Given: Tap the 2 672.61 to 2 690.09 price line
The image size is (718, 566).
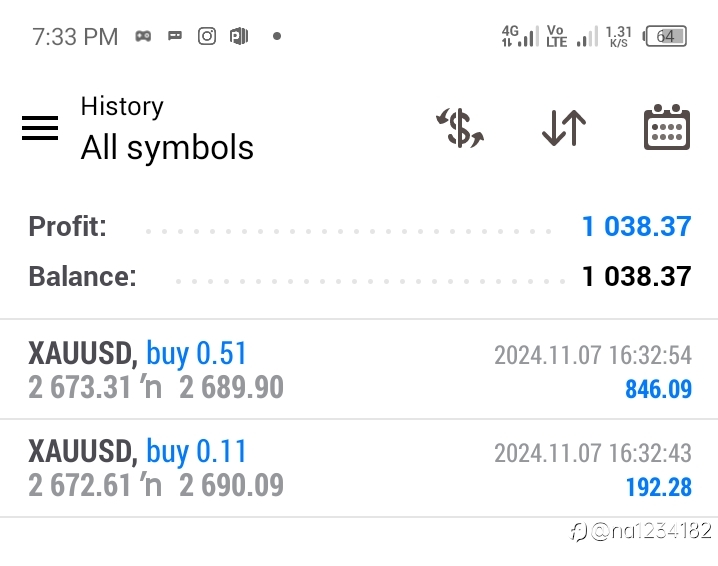Looking at the screenshot, I should tap(156, 485).
